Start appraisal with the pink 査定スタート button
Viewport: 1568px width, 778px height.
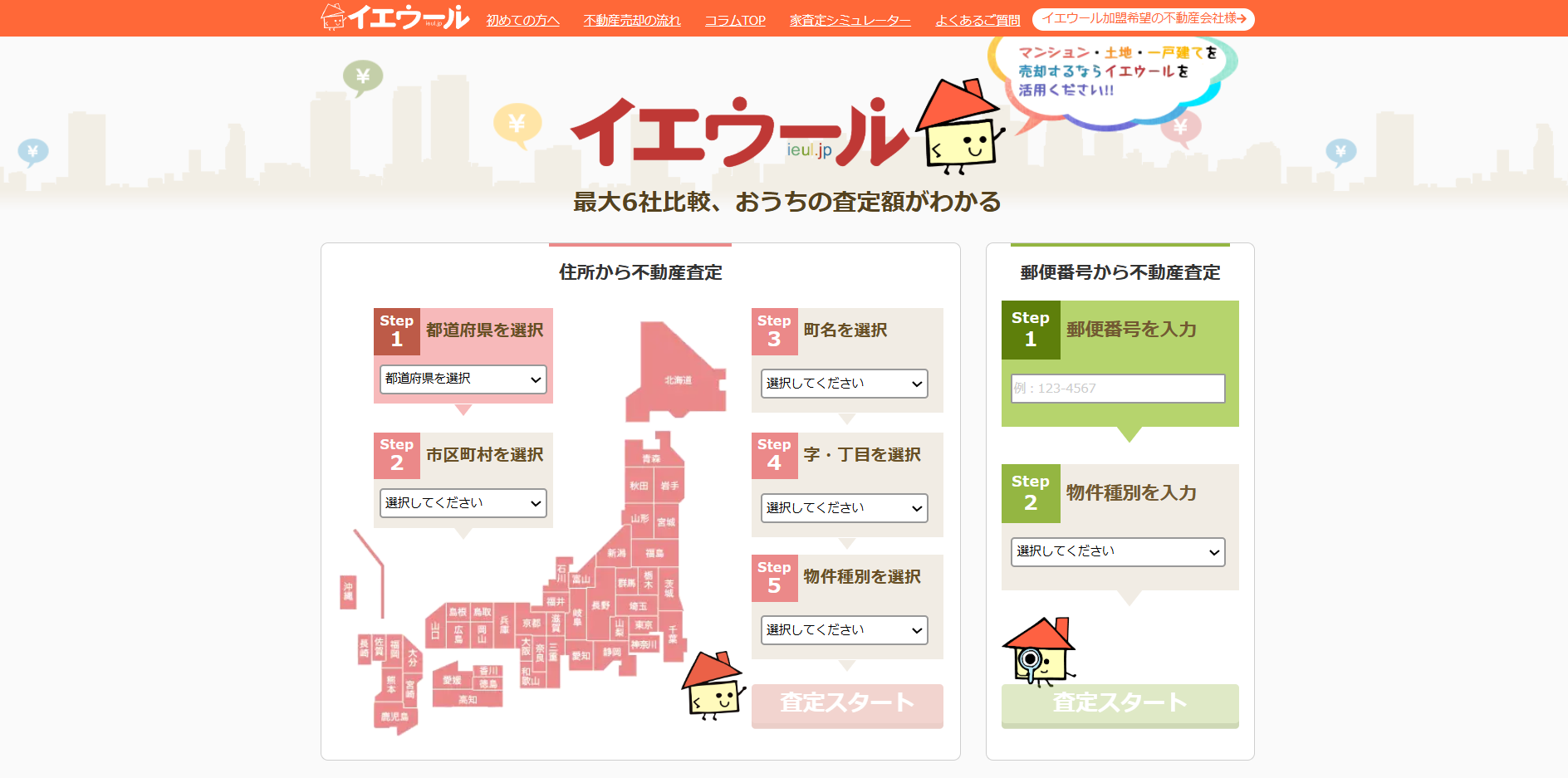click(847, 705)
